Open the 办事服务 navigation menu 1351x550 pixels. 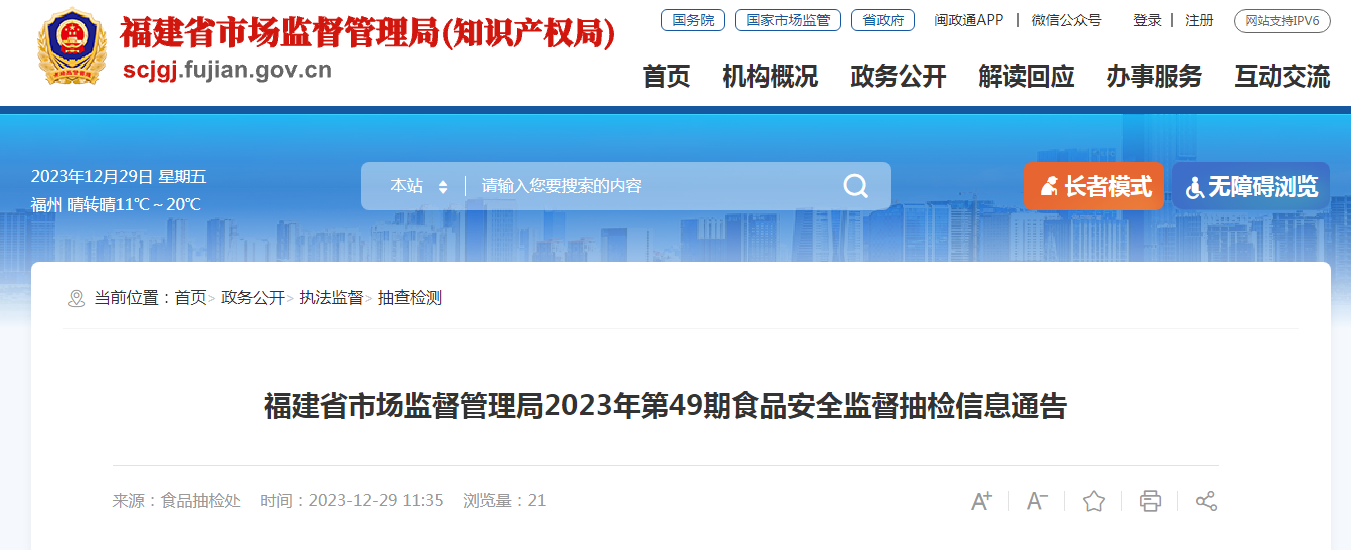click(x=1154, y=76)
